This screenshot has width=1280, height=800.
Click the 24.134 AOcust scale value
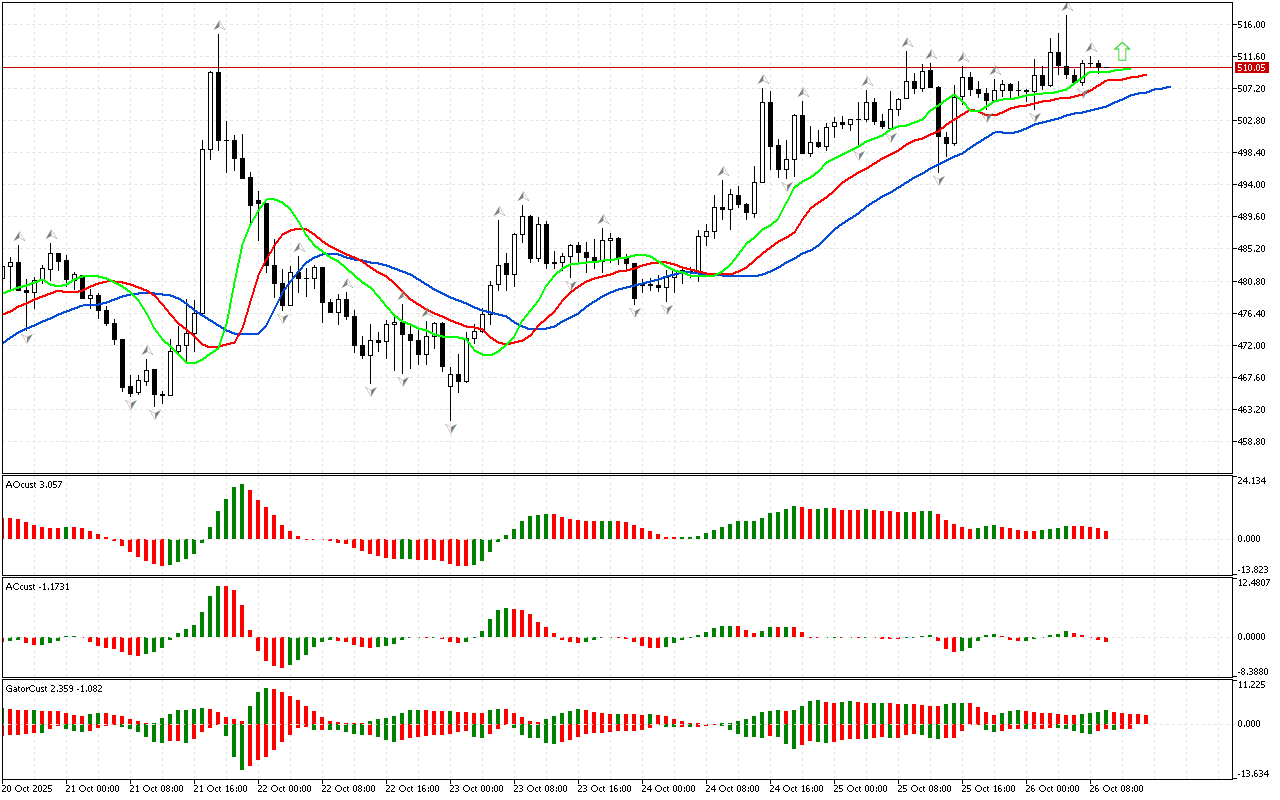click(1253, 481)
